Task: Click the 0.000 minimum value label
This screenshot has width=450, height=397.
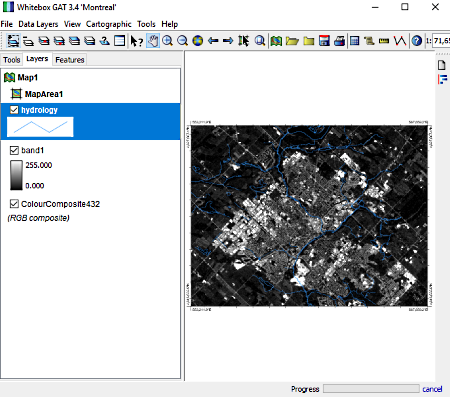Action: pyautogui.click(x=35, y=186)
